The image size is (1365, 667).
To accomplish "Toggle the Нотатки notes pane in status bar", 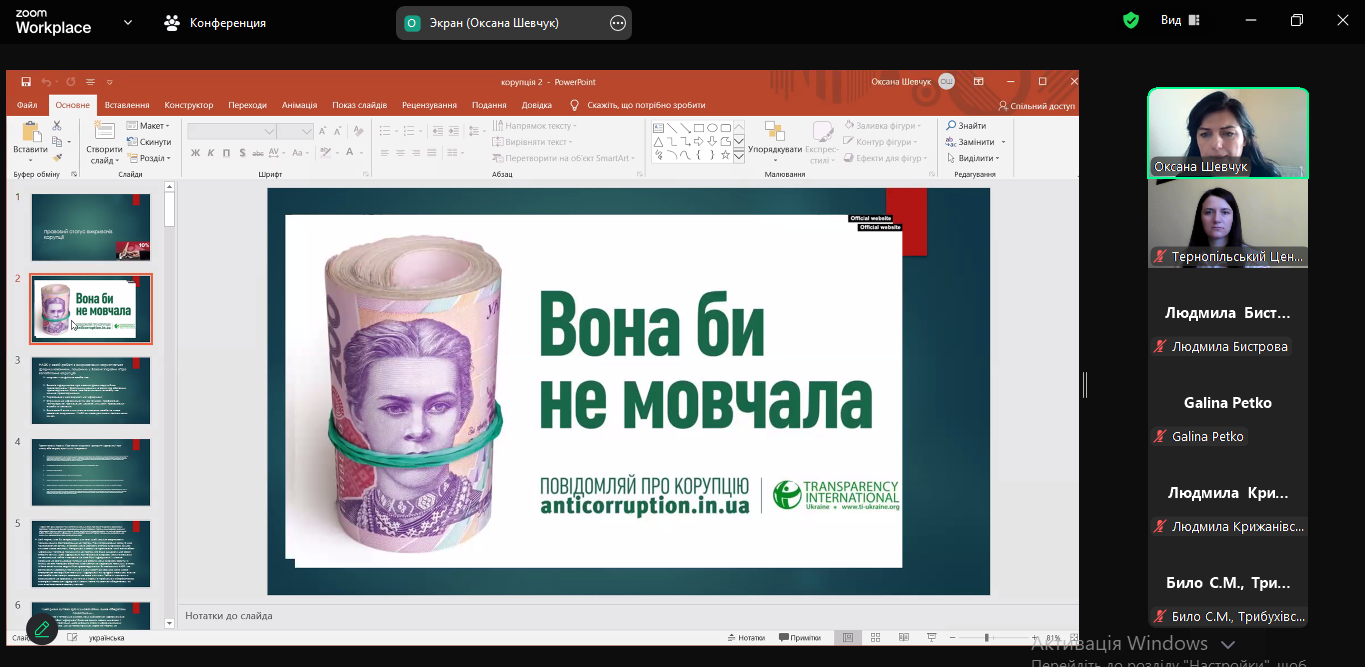I will pos(745,638).
